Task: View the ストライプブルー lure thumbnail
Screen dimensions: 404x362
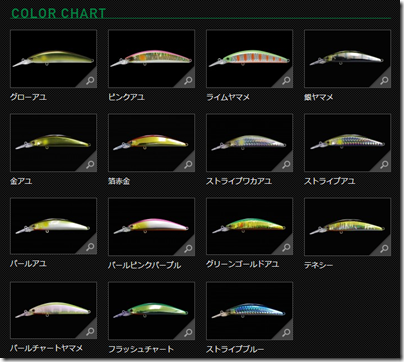Action: tap(250, 311)
